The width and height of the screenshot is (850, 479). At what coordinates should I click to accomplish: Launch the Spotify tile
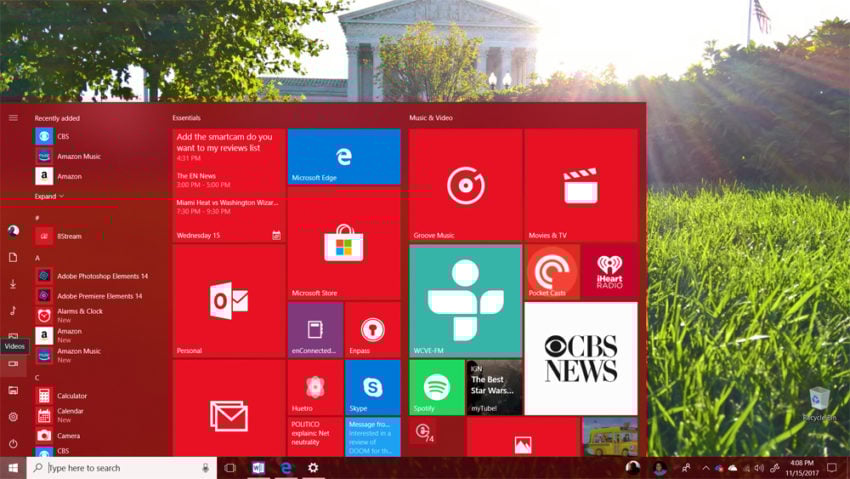point(437,387)
